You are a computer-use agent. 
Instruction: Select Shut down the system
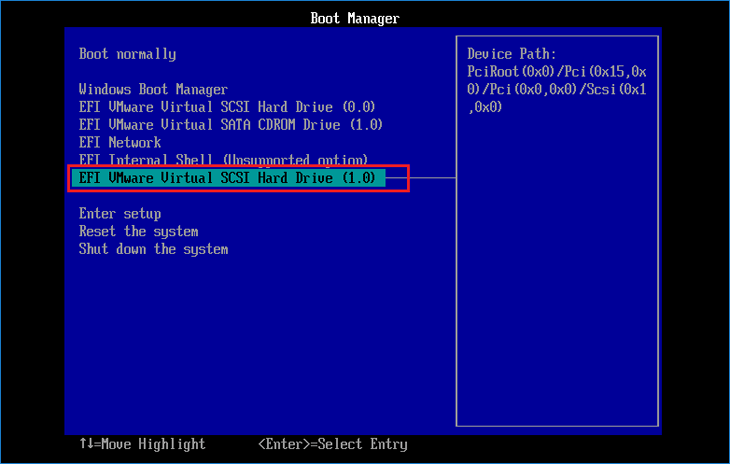pos(154,249)
